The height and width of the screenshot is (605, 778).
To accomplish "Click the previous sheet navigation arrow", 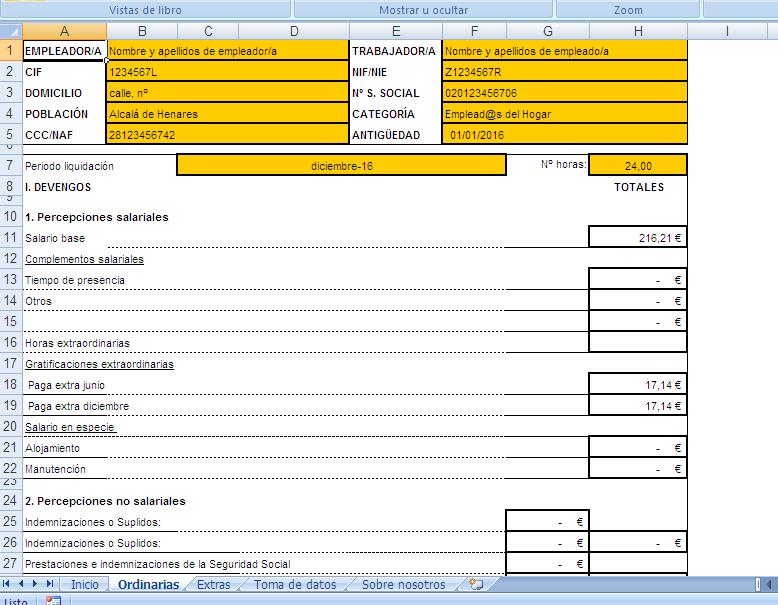I will point(22,584).
